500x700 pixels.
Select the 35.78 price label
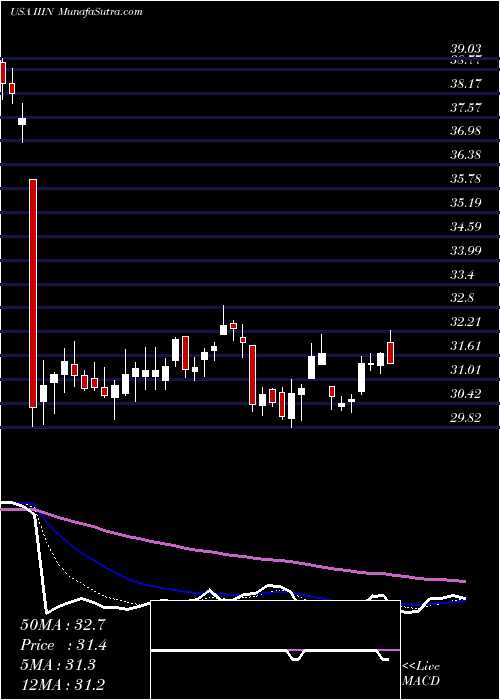pyautogui.click(x=467, y=179)
